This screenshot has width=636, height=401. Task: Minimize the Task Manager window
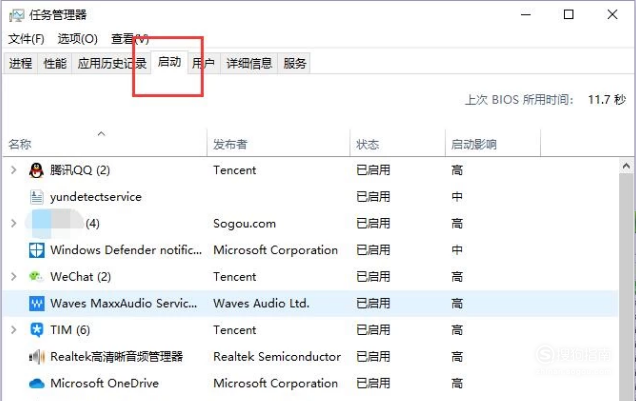point(526,15)
